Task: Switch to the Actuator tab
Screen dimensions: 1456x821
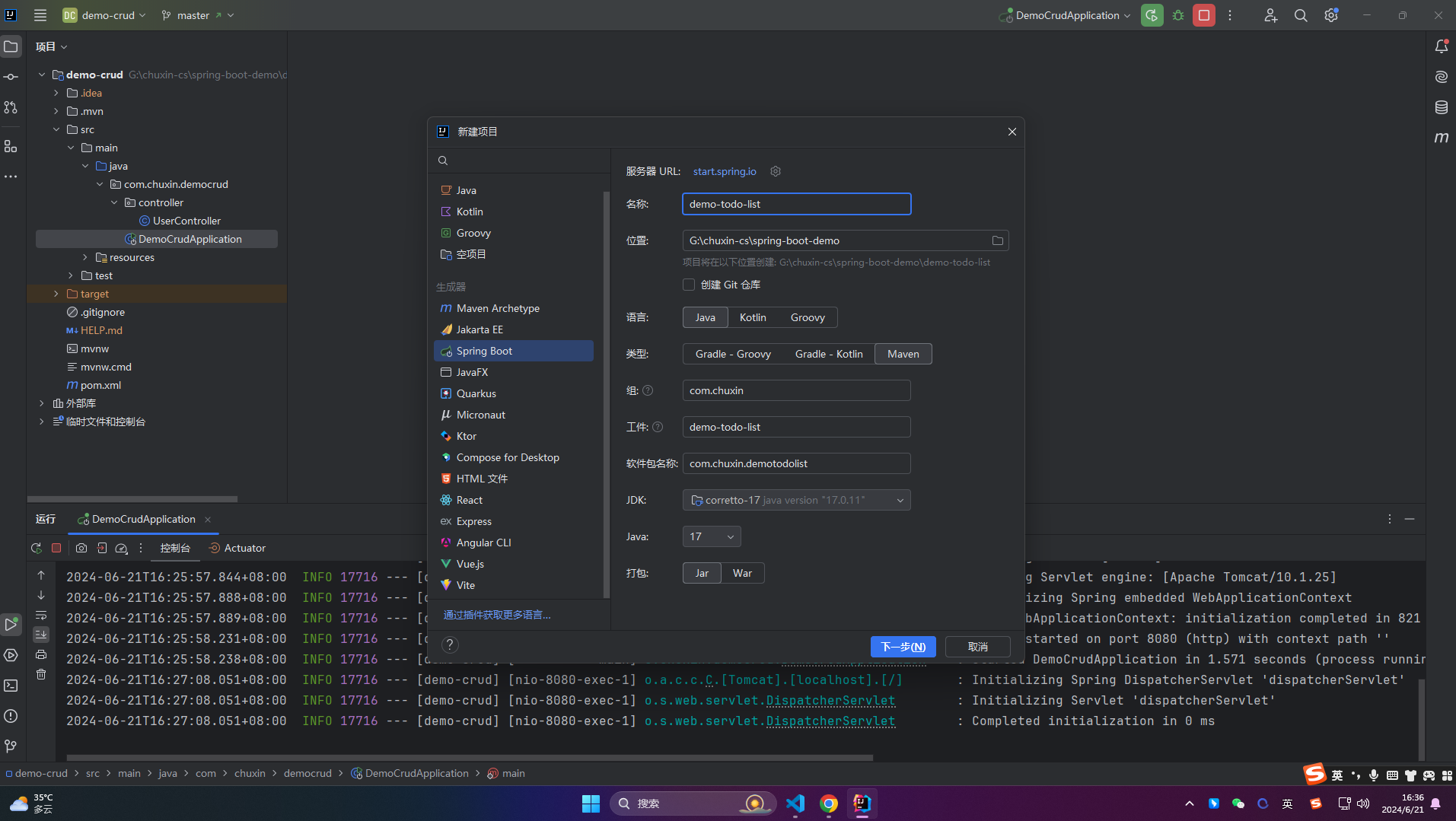Action: click(x=237, y=548)
